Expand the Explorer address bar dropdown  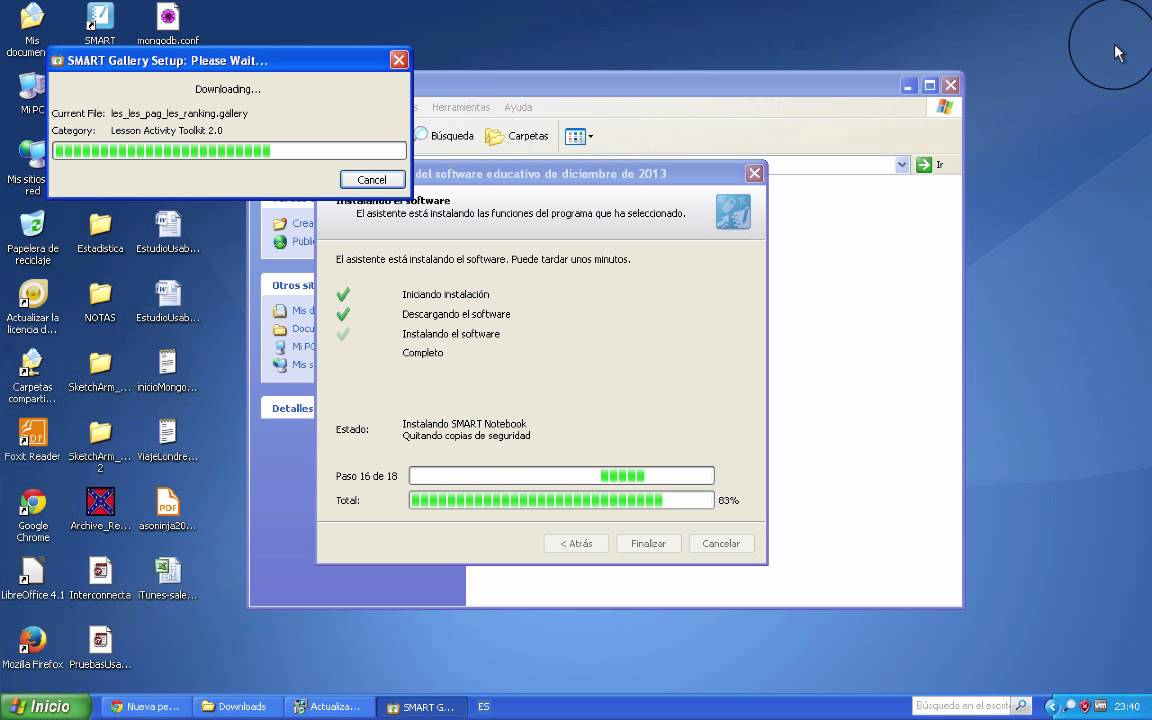tap(903, 165)
